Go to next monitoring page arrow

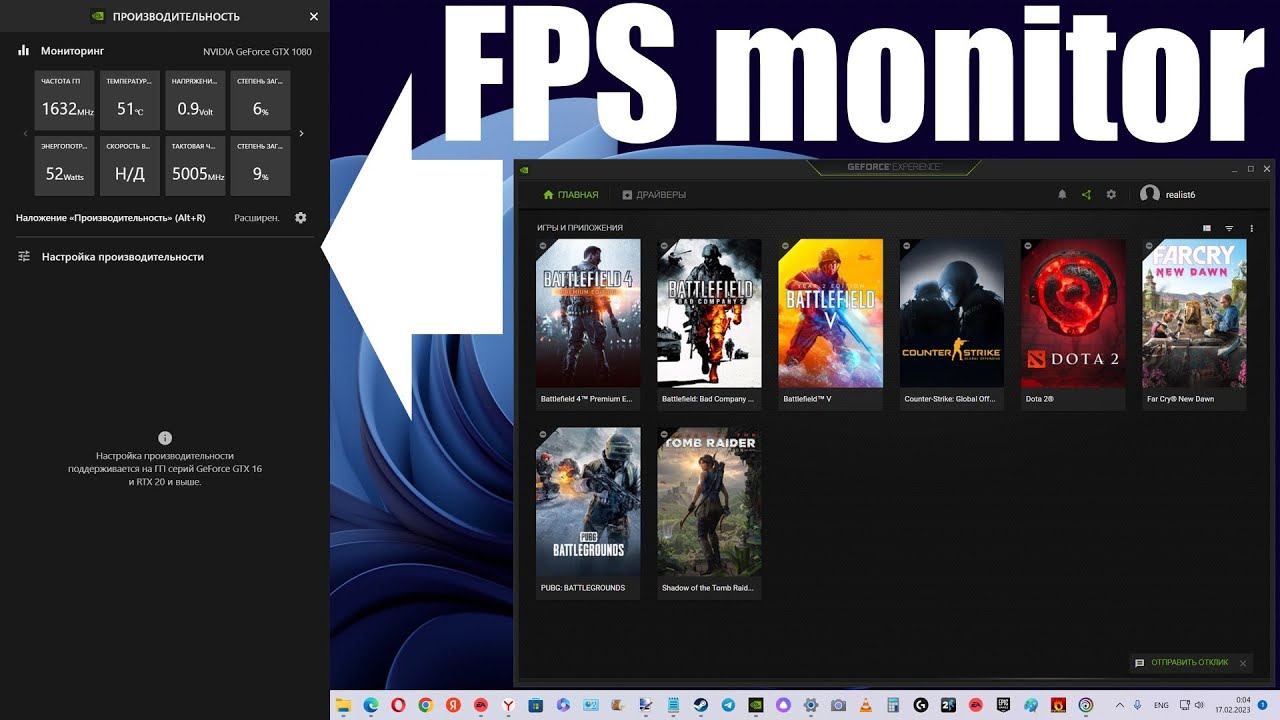(301, 133)
